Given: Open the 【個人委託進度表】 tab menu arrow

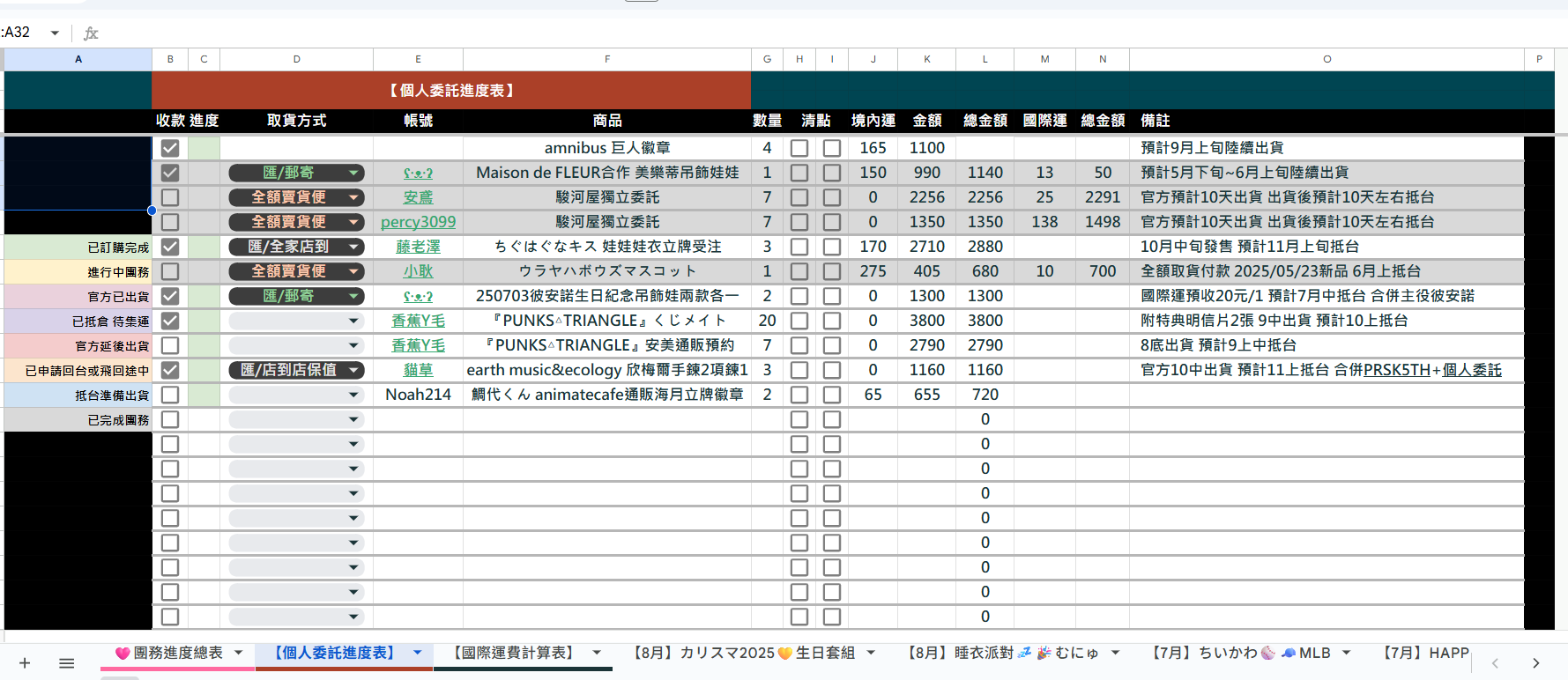Looking at the screenshot, I should coord(417,653).
